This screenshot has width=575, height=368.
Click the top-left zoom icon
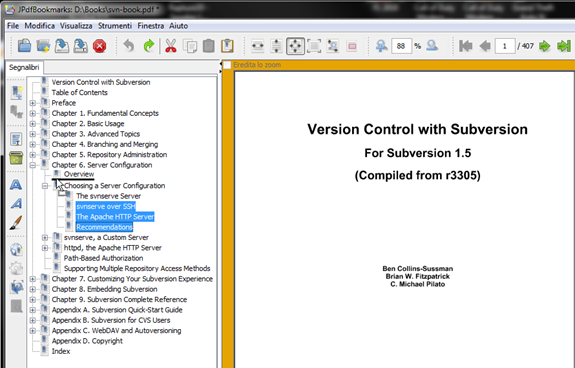(333, 46)
